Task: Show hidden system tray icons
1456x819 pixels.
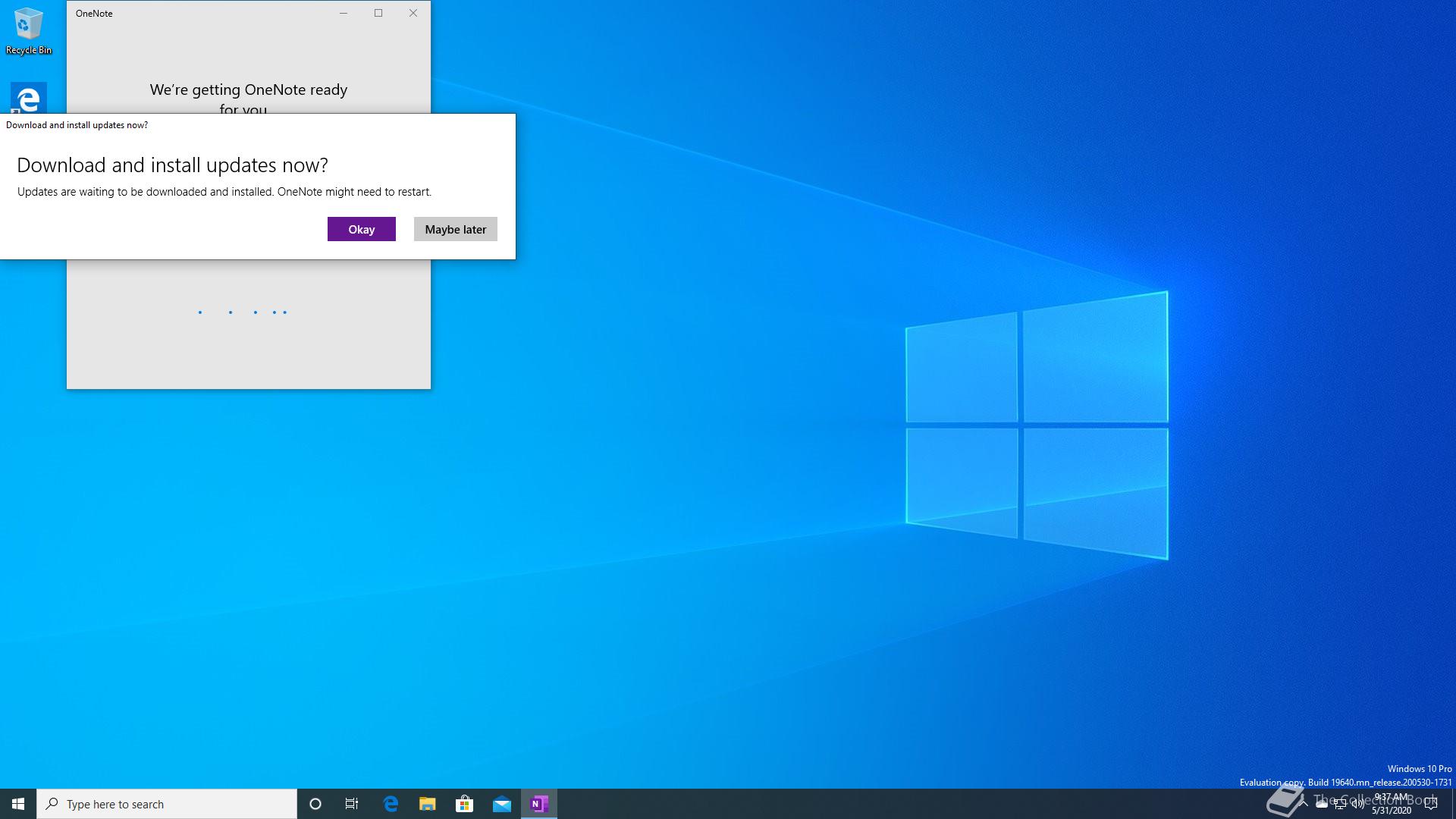Action: (x=1304, y=804)
